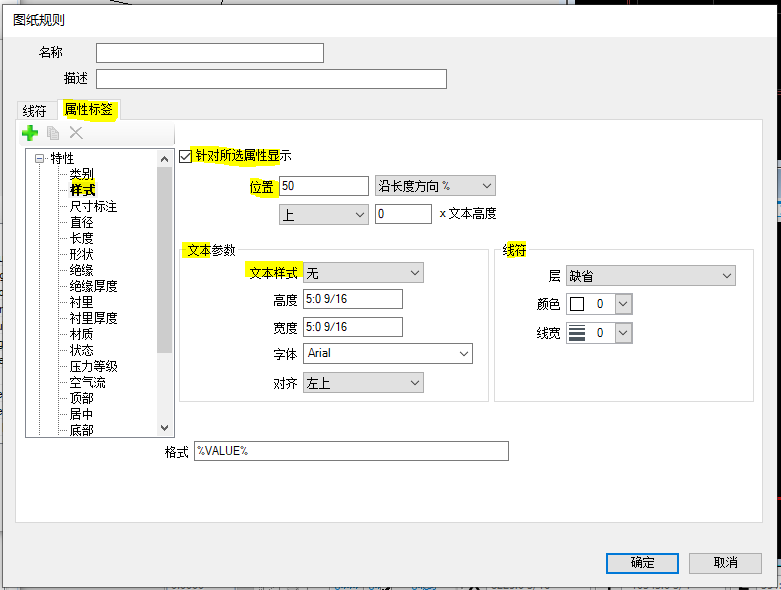Click the tree scrollbar thumb
The height and width of the screenshot is (590, 781).
(164, 260)
